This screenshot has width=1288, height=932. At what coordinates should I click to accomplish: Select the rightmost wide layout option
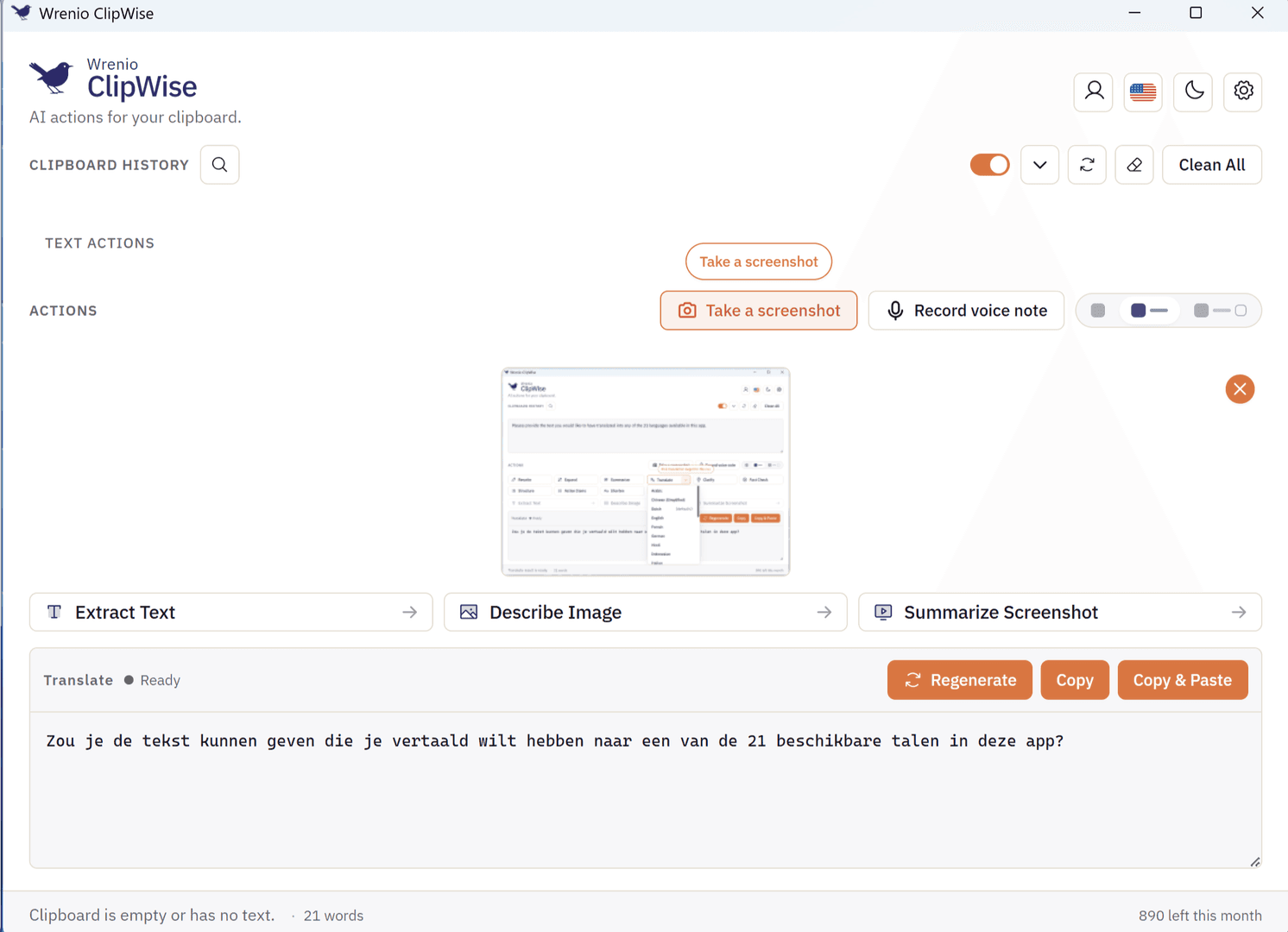click(x=1220, y=311)
